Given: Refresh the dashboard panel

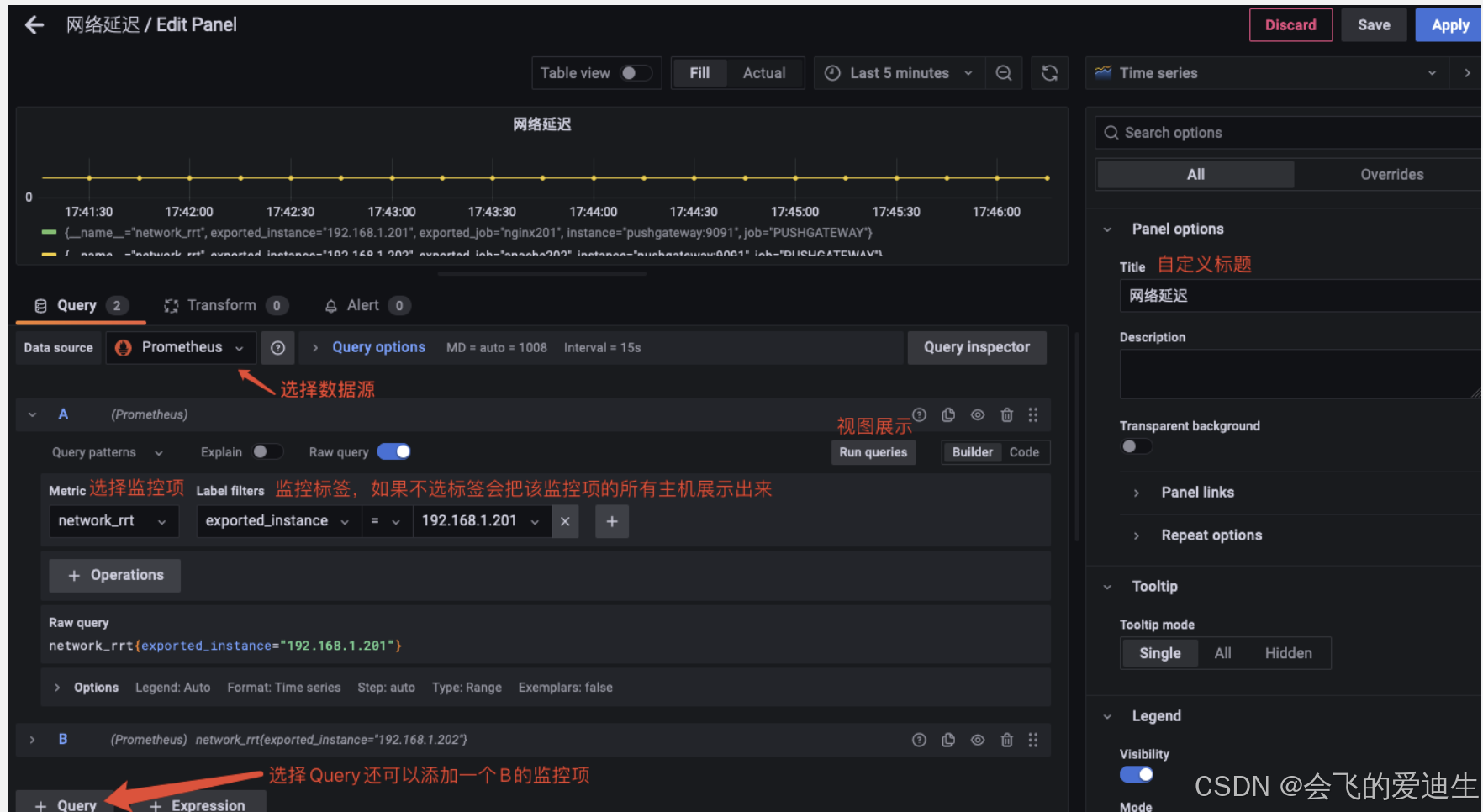Looking at the screenshot, I should point(1050,73).
